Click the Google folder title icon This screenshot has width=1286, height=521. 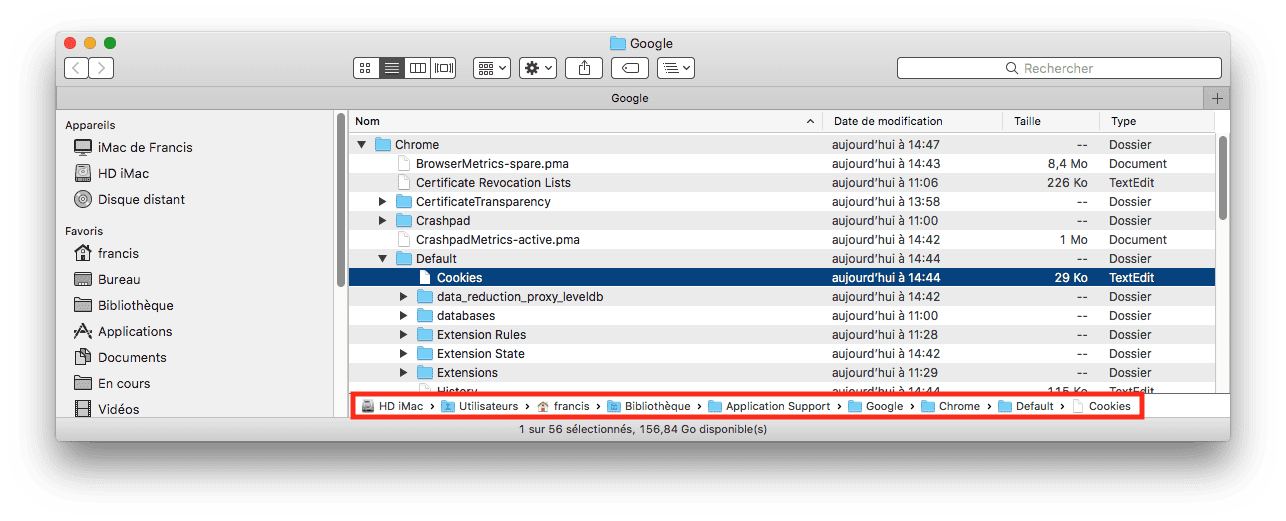pyautogui.click(x=617, y=44)
